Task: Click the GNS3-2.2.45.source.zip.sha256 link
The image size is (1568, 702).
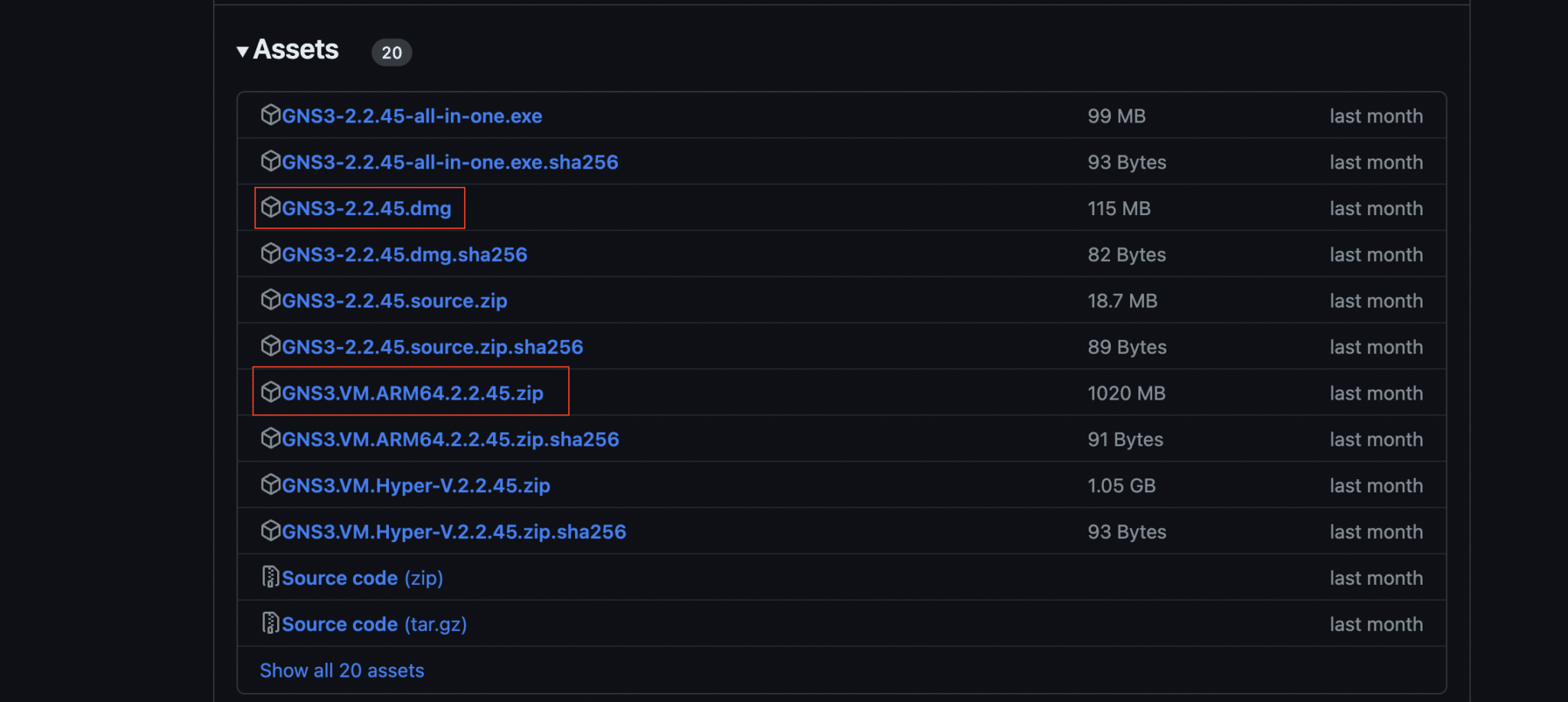Action: 433,346
